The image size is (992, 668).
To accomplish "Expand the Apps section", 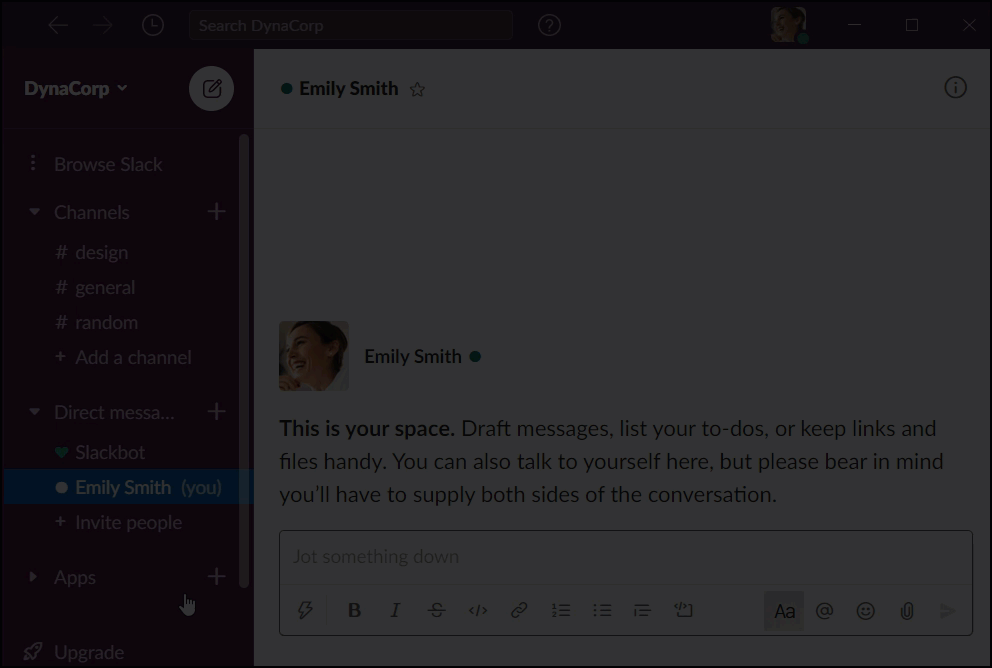I will pyautogui.click(x=33, y=577).
